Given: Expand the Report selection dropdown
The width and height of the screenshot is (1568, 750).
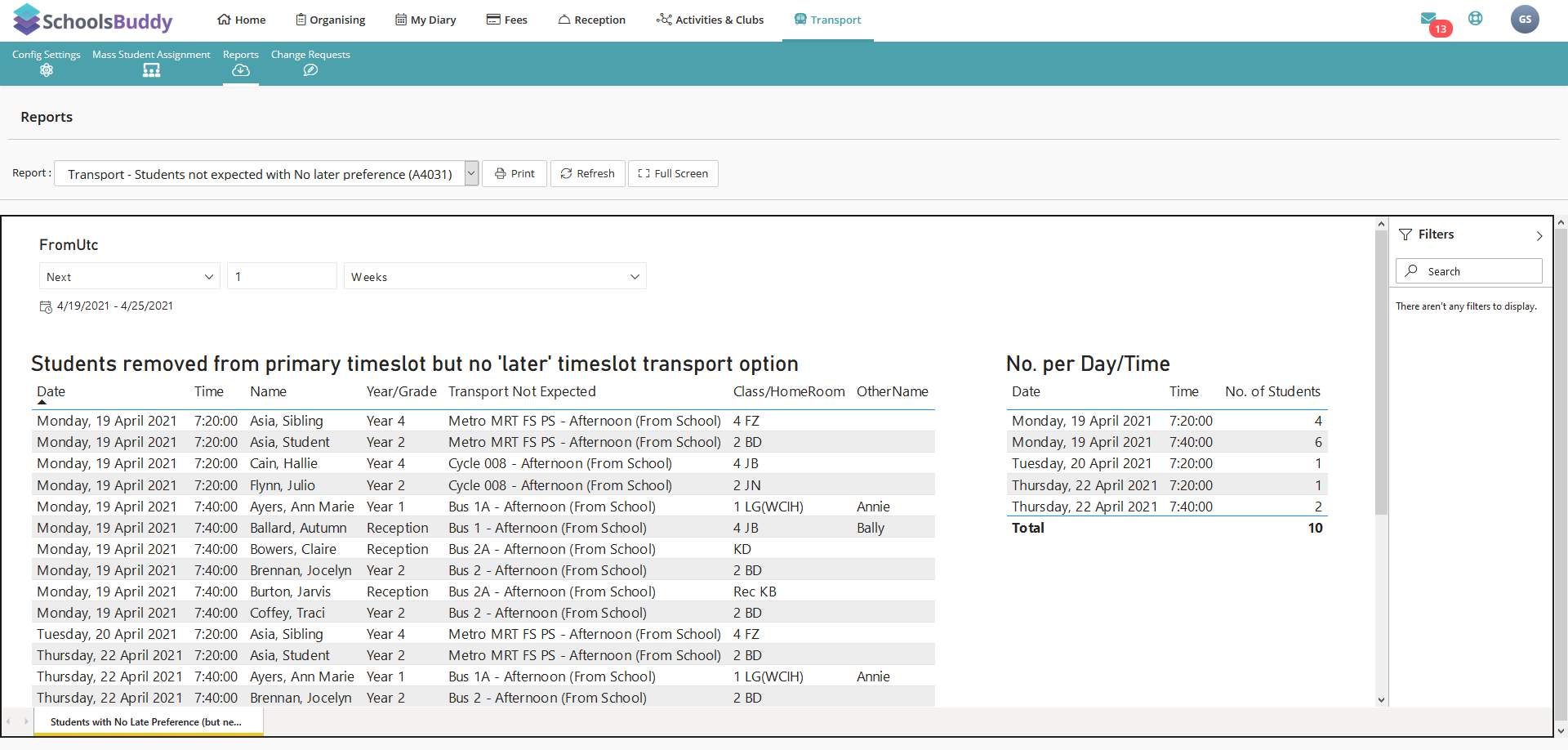Looking at the screenshot, I should click(471, 173).
